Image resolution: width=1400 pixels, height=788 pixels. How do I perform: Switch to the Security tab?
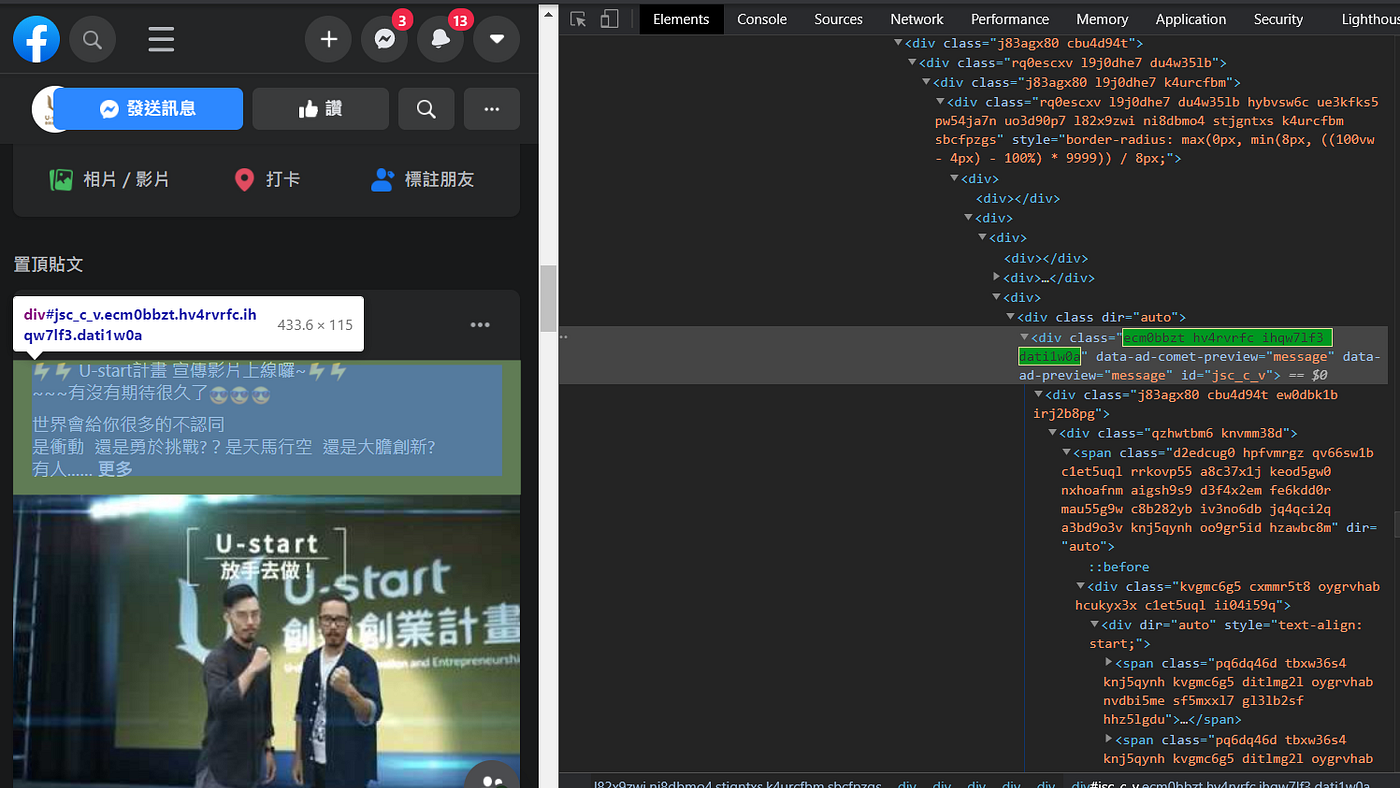point(1278,19)
